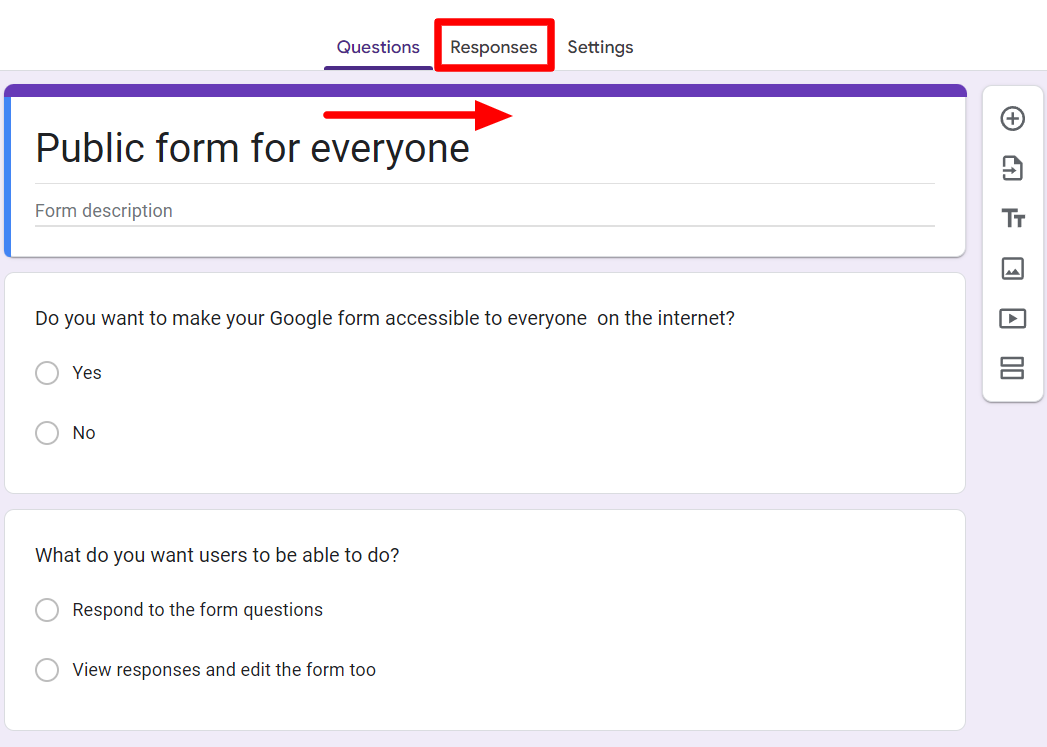Open the Responses tab
The width and height of the screenshot is (1047, 747).
493,47
